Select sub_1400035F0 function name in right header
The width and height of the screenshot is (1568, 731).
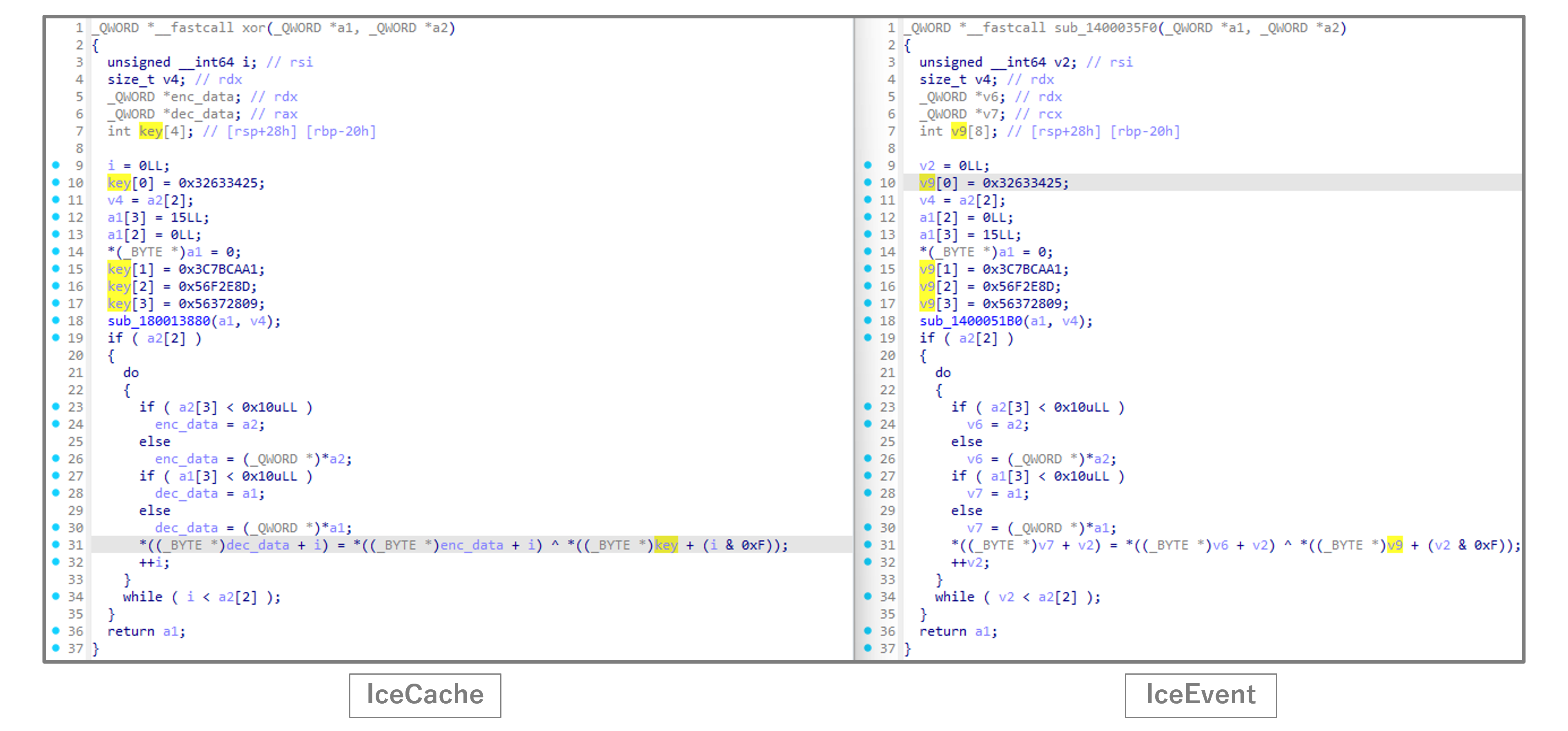click(1105, 28)
